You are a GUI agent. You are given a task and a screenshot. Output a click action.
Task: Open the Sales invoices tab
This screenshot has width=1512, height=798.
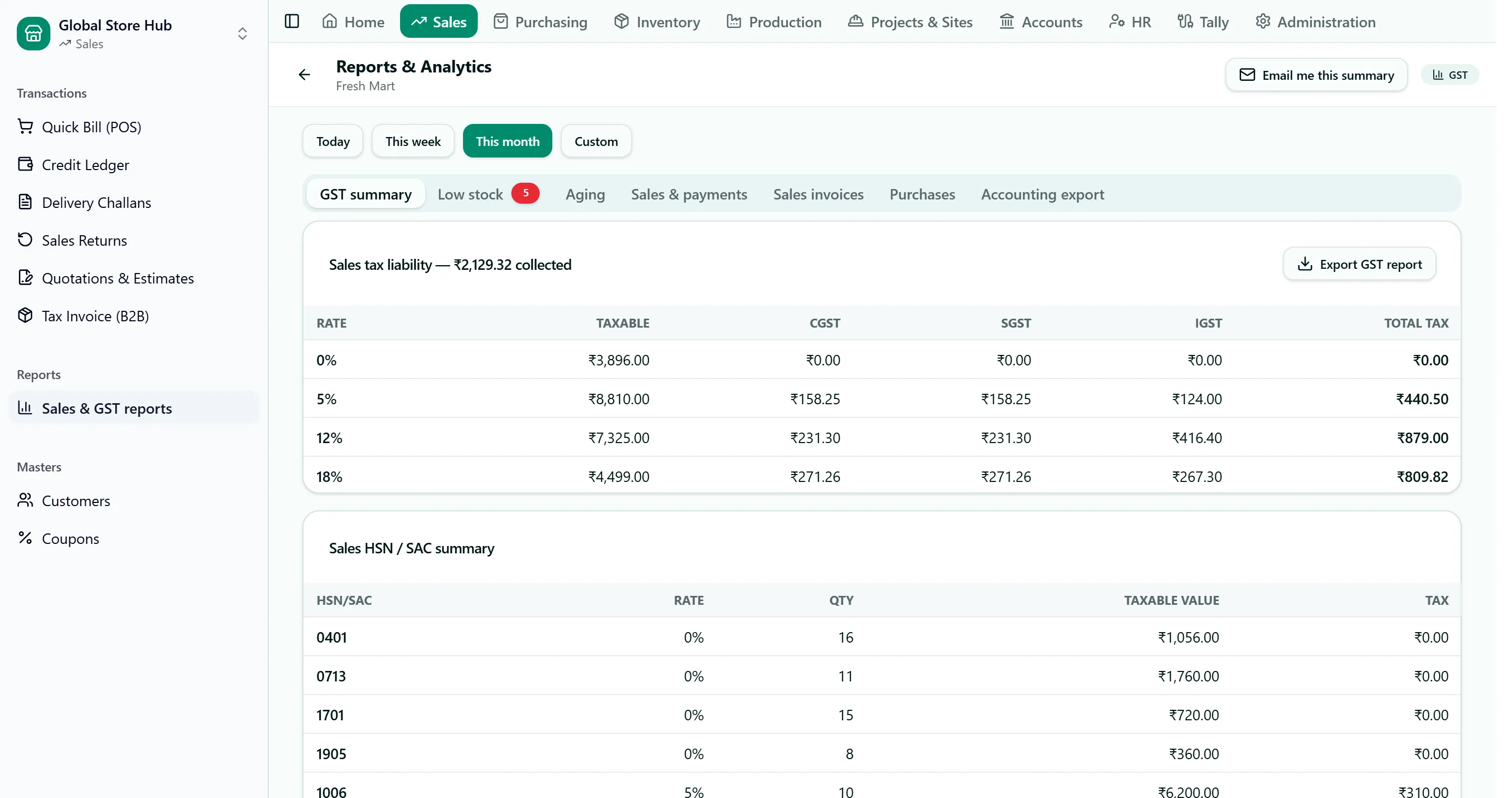[x=818, y=194]
